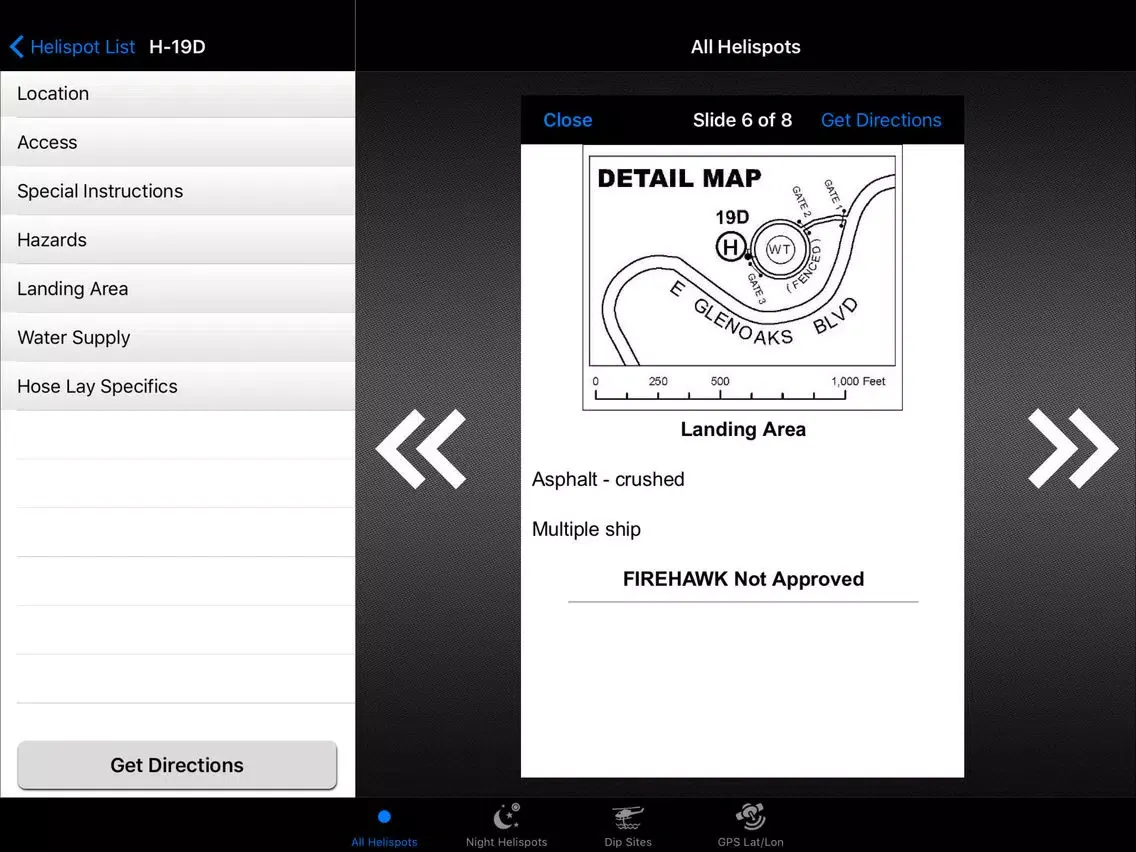Click the 'FIREHAWK Not Approved' text
Screen dimensions: 1136x852
tap(743, 579)
